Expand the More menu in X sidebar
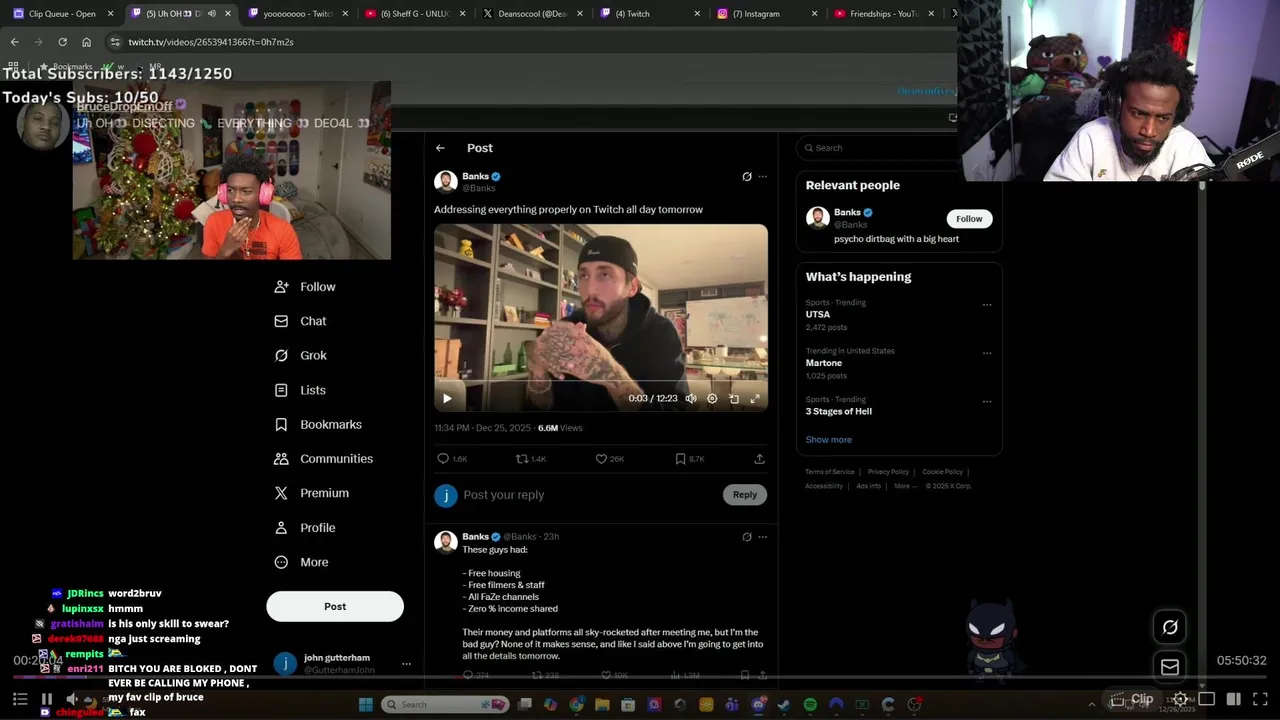The image size is (1280, 720). [x=301, y=562]
